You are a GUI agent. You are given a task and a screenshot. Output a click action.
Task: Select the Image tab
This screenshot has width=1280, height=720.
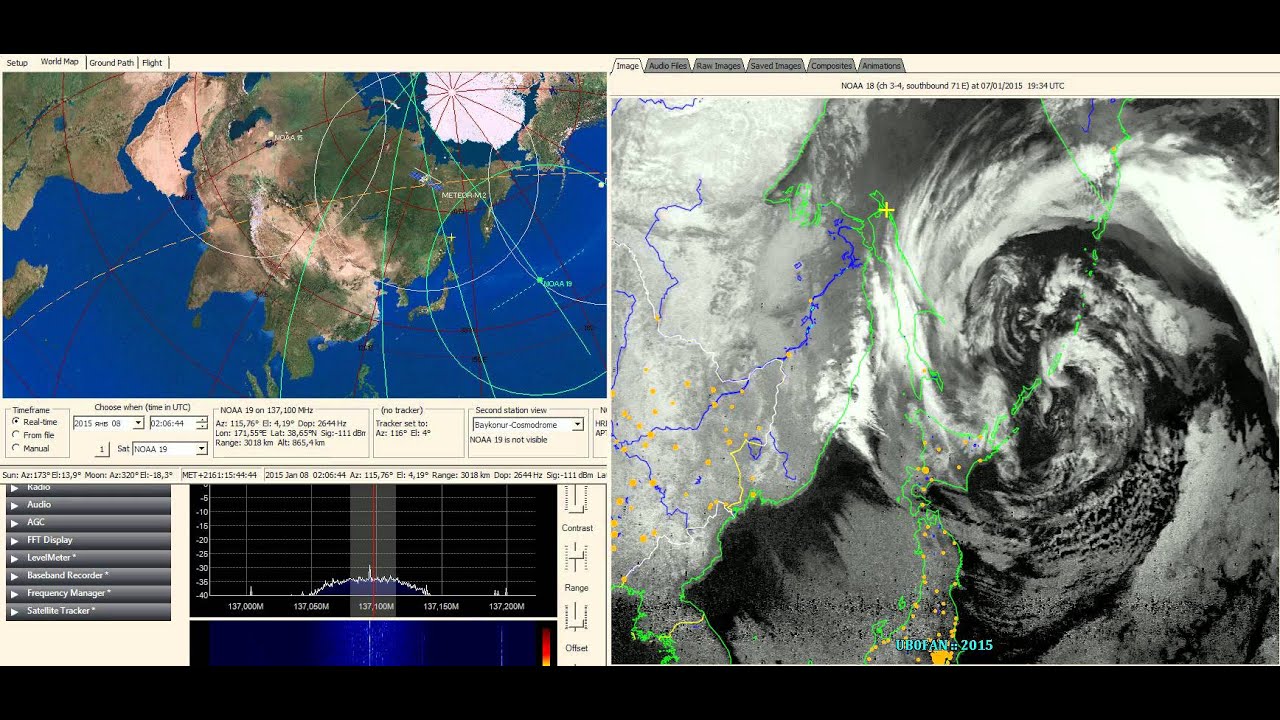(627, 66)
